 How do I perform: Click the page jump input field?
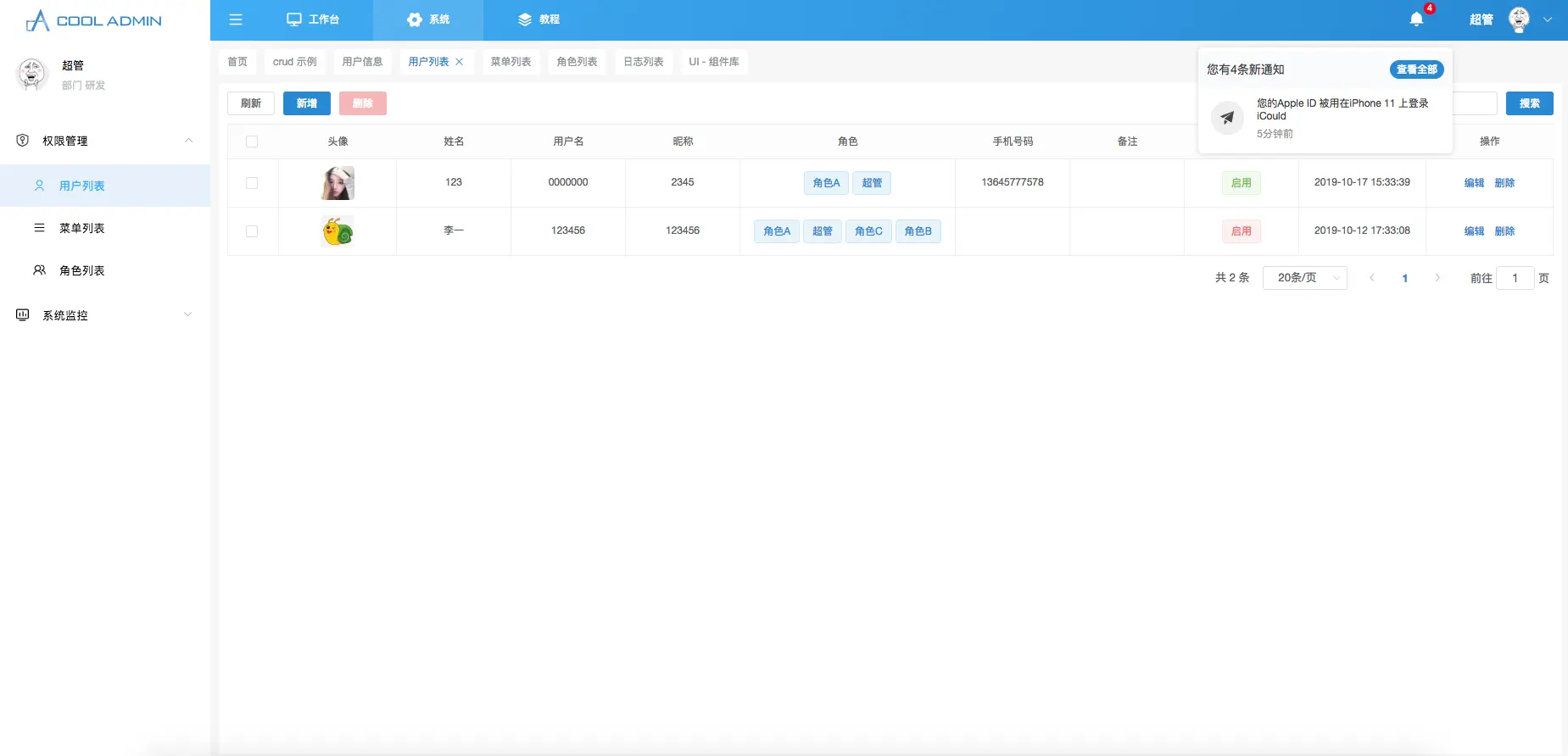pyautogui.click(x=1515, y=278)
